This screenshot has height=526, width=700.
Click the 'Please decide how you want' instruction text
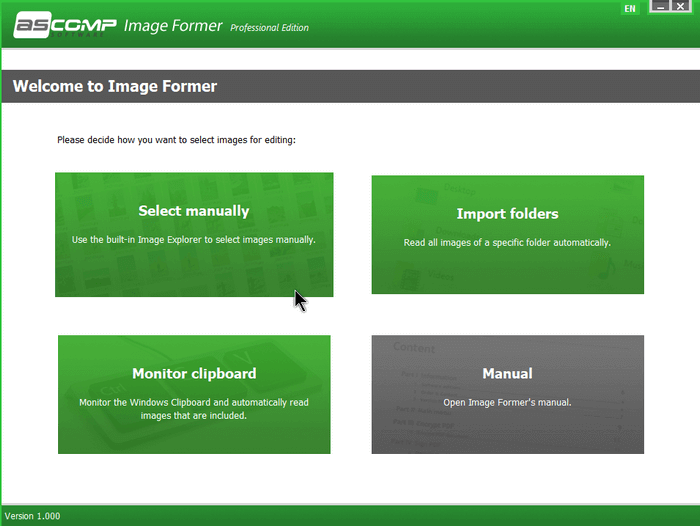176,140
